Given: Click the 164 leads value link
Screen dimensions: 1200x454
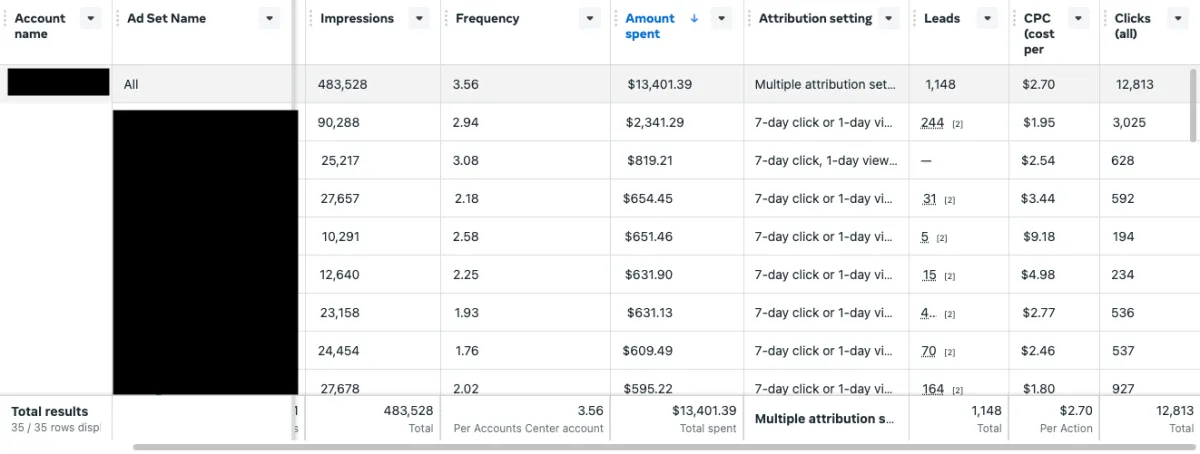Looking at the screenshot, I should 933,389.
